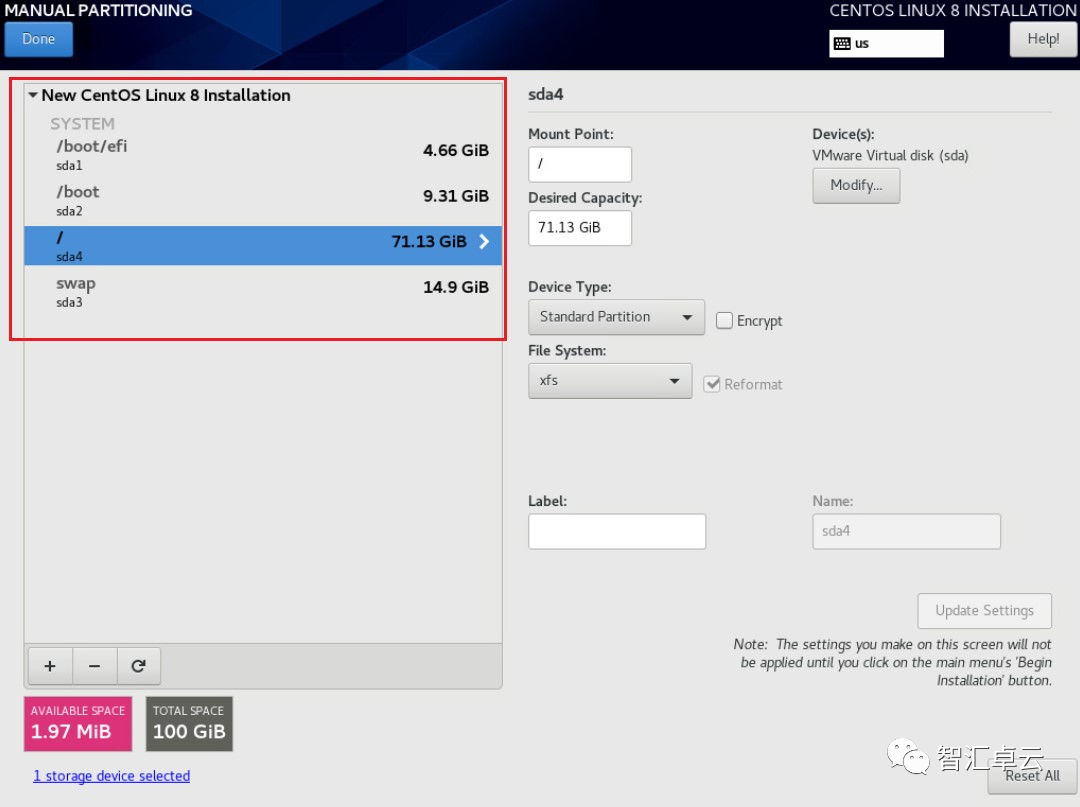The image size is (1080, 807).
Task: Click the keyboard layout icon next to us
Action: [x=842, y=43]
